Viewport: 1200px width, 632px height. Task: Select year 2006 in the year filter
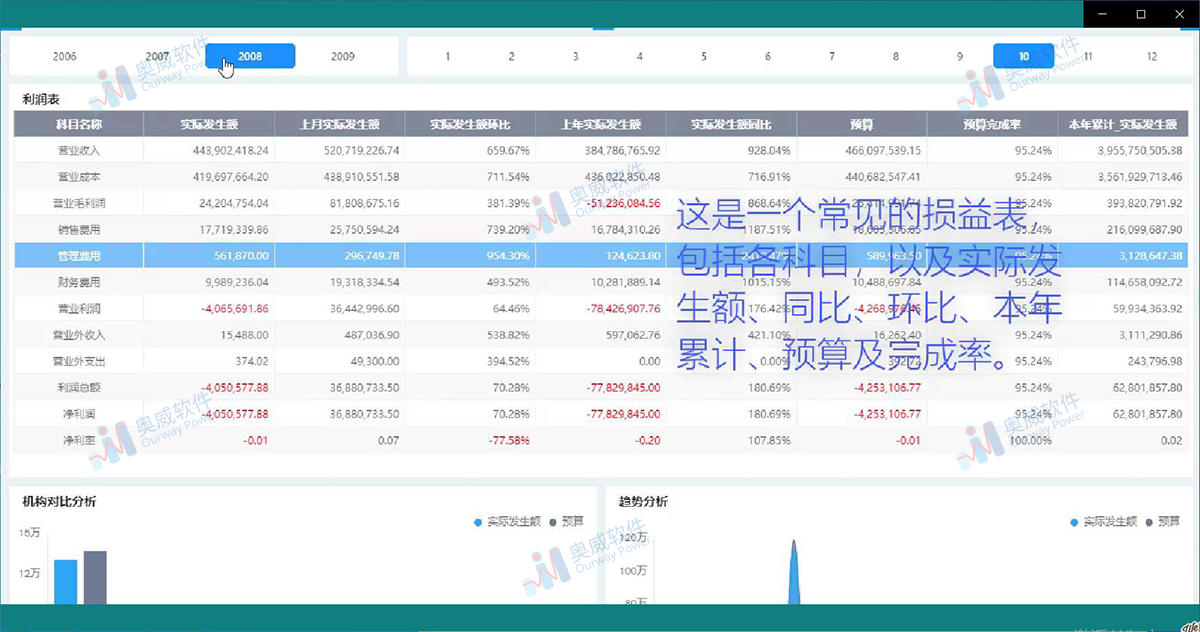[x=64, y=57]
